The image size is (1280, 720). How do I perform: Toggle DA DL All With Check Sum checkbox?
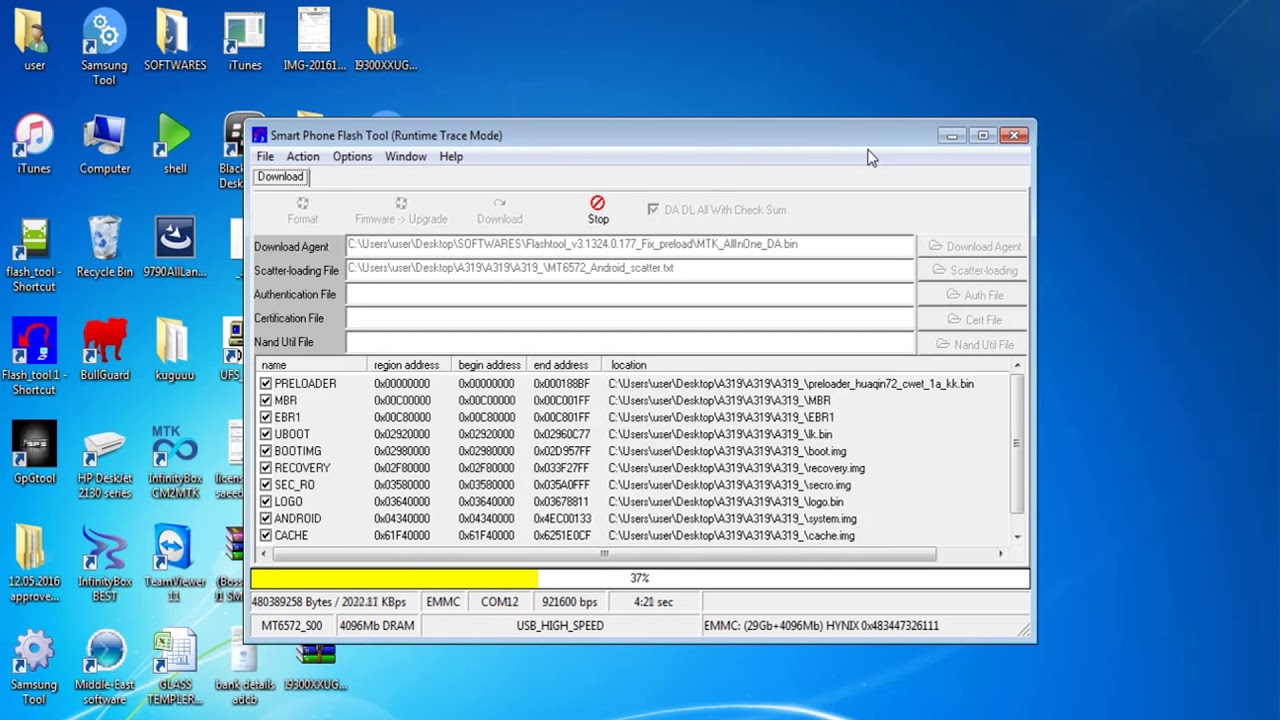click(653, 210)
